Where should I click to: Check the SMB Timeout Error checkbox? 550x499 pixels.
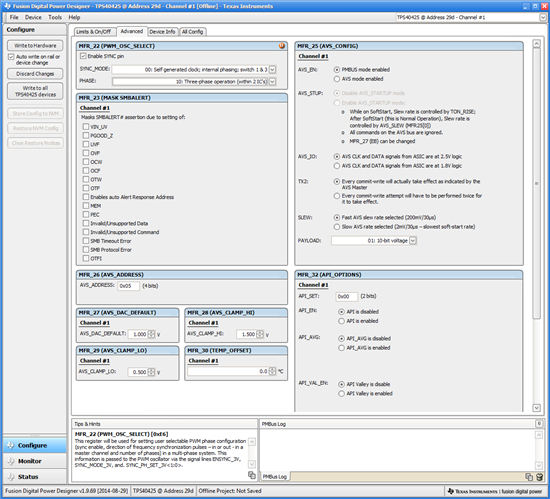86,241
